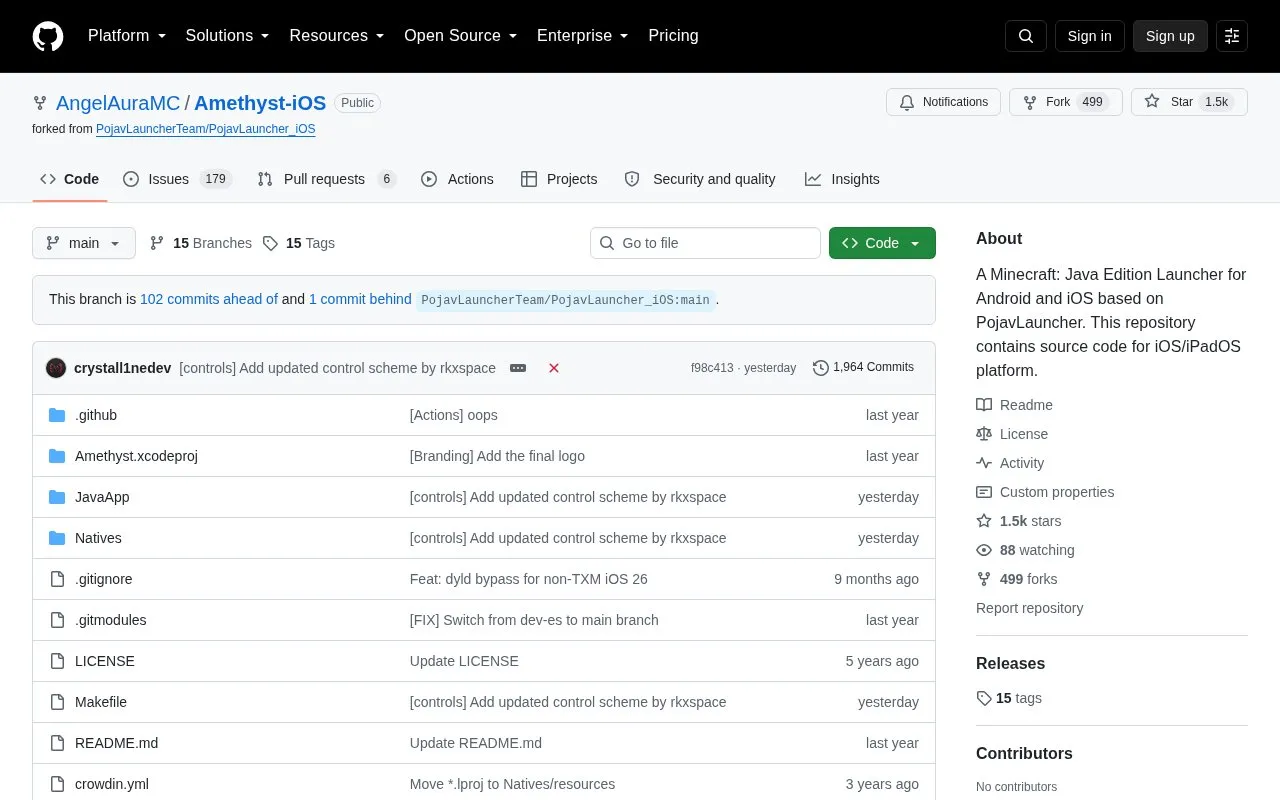Click the Sign in button

click(x=1089, y=36)
